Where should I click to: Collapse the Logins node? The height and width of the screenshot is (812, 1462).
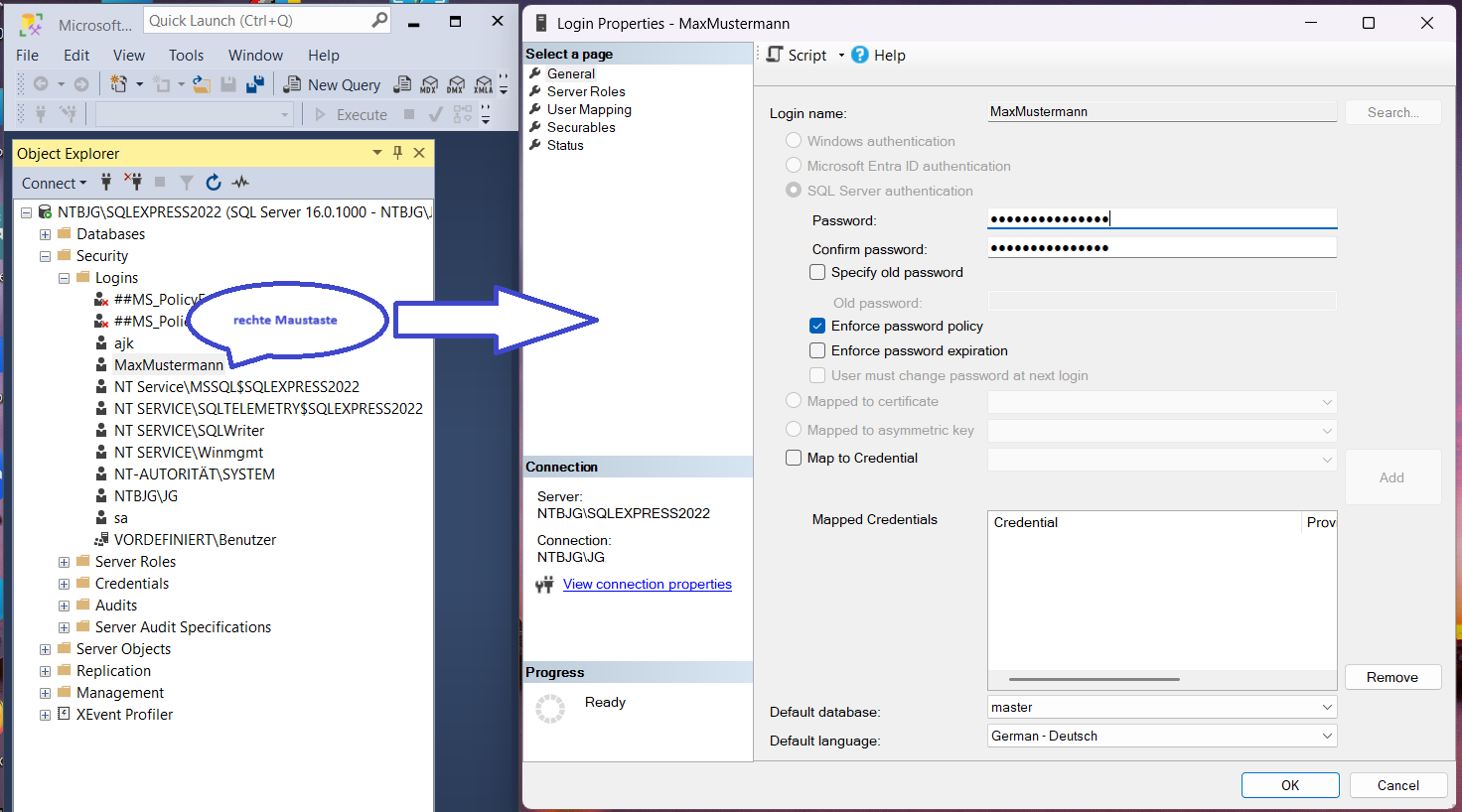[64, 278]
